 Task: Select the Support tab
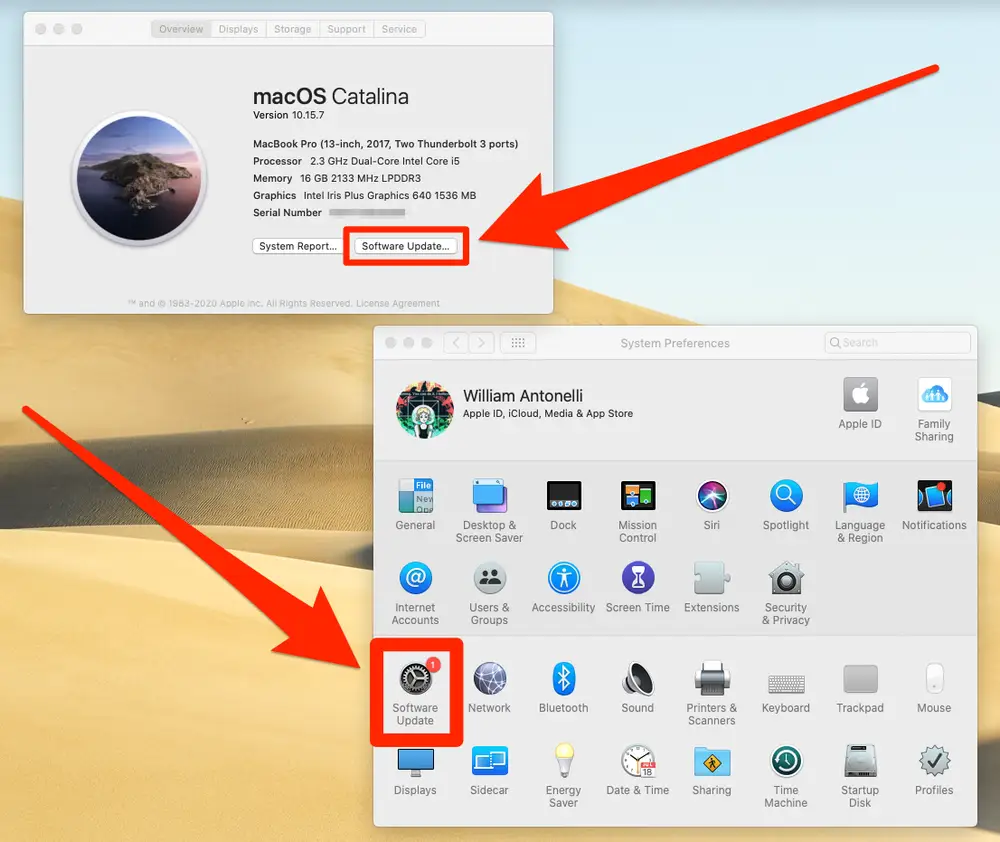[x=346, y=29]
